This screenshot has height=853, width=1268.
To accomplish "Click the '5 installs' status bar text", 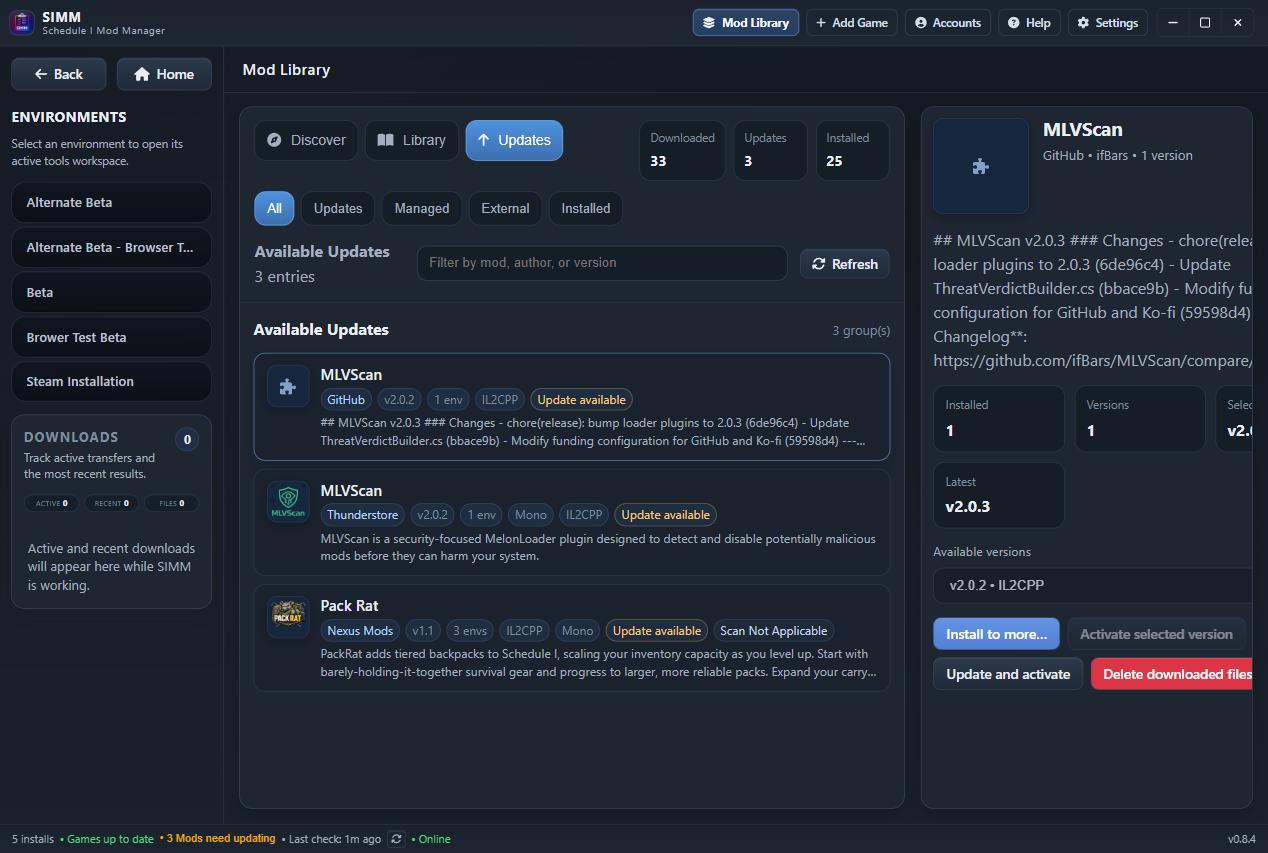I will [33, 839].
